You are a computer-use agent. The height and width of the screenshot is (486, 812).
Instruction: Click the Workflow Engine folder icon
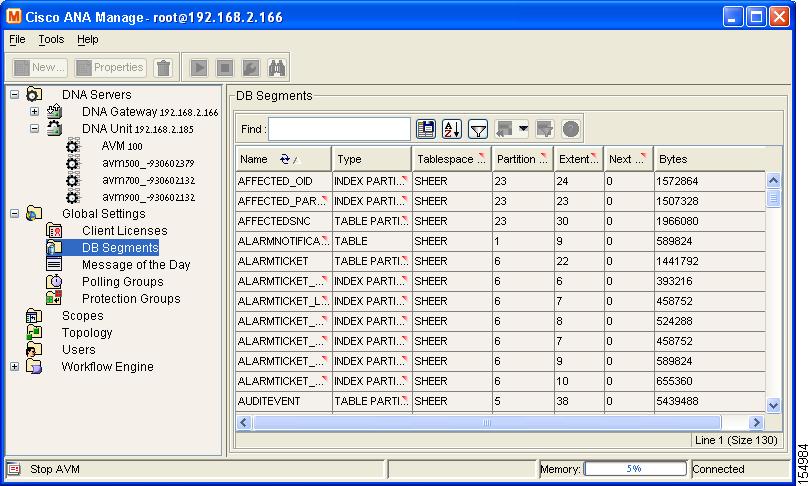34,367
